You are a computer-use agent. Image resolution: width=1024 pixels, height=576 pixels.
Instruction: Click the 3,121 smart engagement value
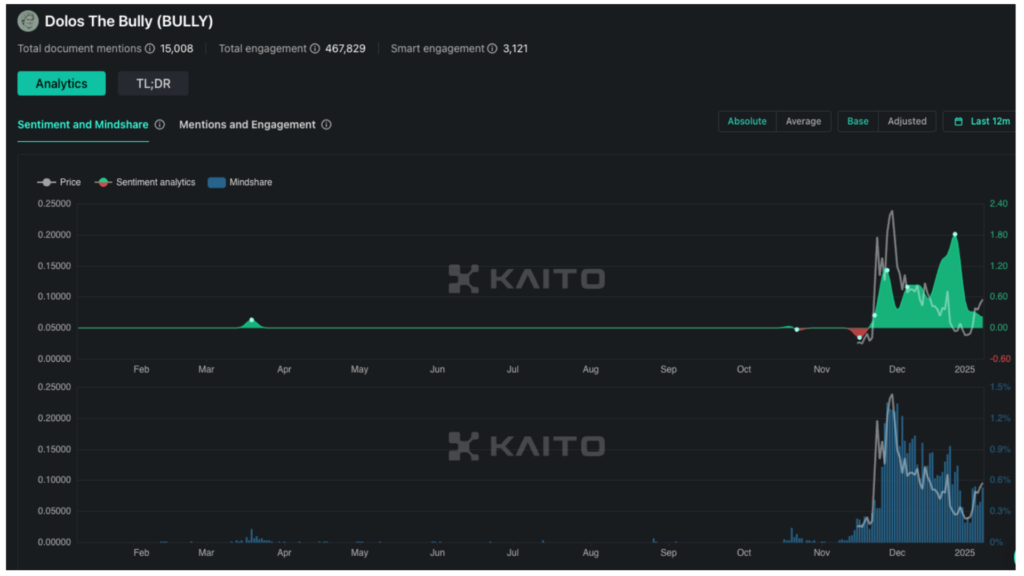point(515,48)
